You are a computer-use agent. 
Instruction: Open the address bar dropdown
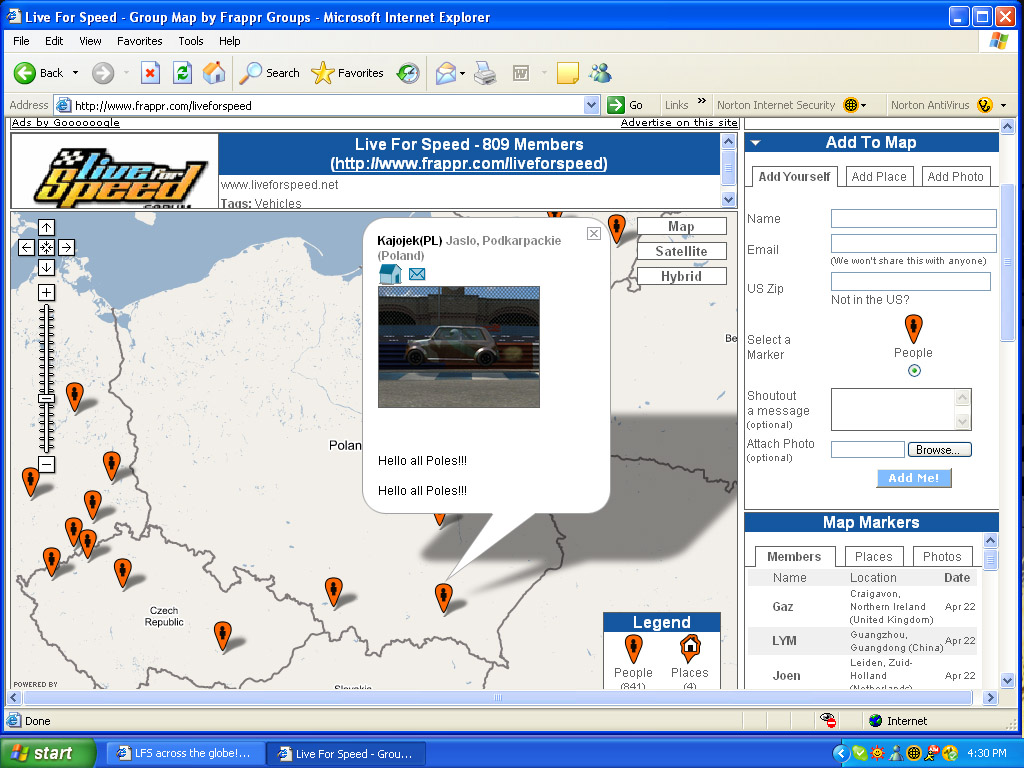coord(592,105)
